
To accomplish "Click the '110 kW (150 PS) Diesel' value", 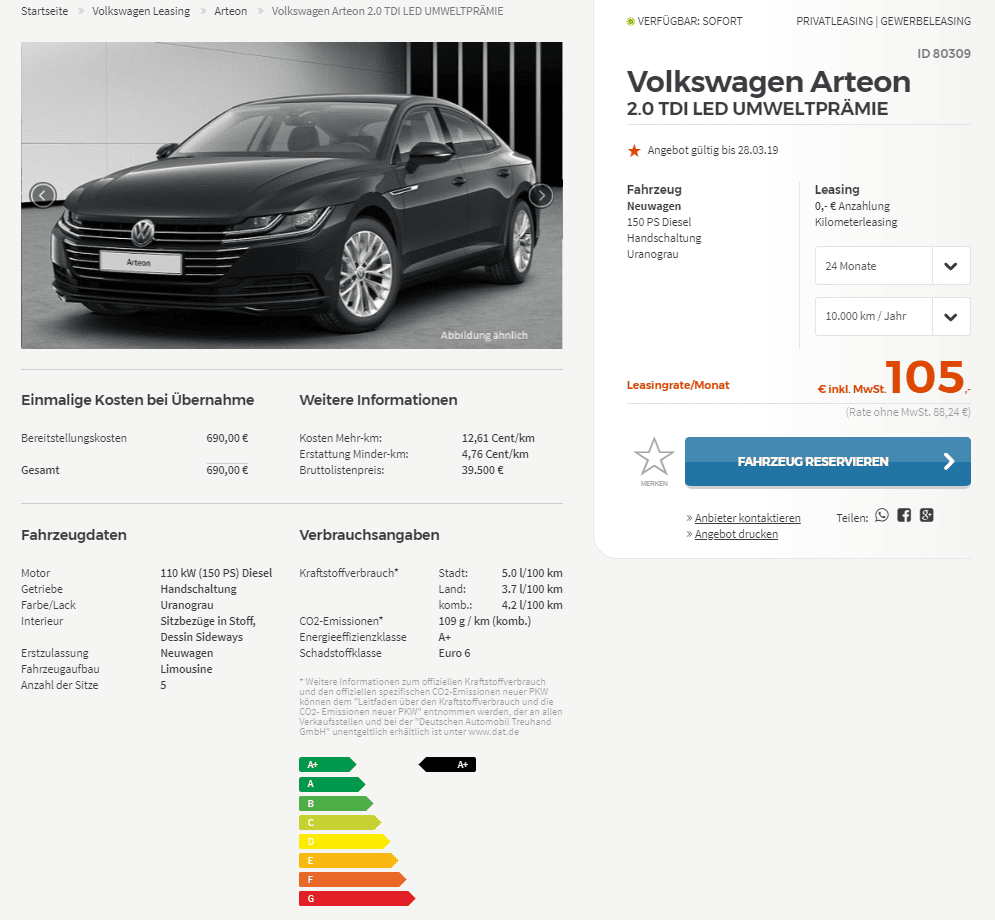I will 216,573.
